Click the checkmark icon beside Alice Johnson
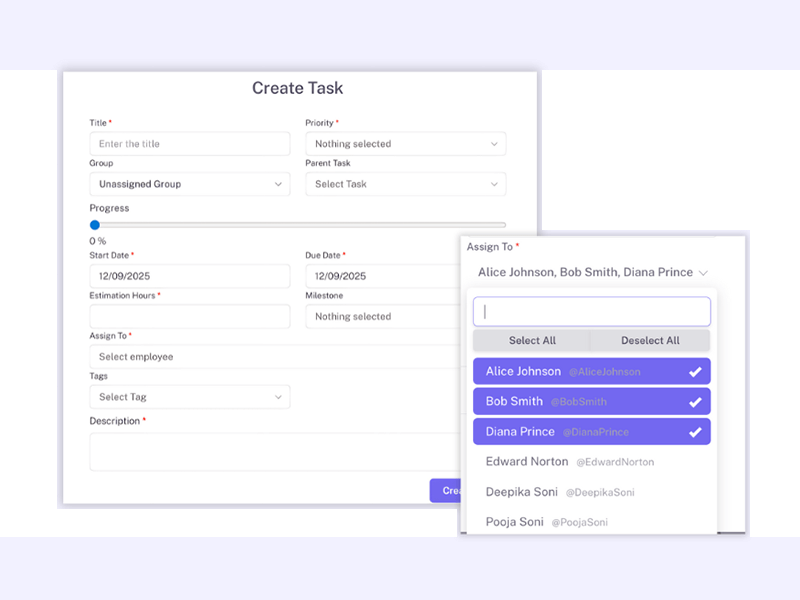This screenshot has width=800, height=600. [695, 372]
